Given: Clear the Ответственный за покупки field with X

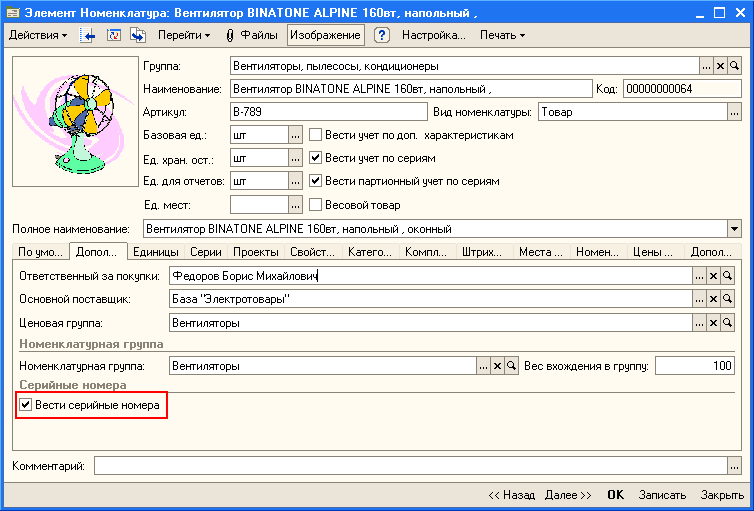Looking at the screenshot, I should click(x=714, y=275).
